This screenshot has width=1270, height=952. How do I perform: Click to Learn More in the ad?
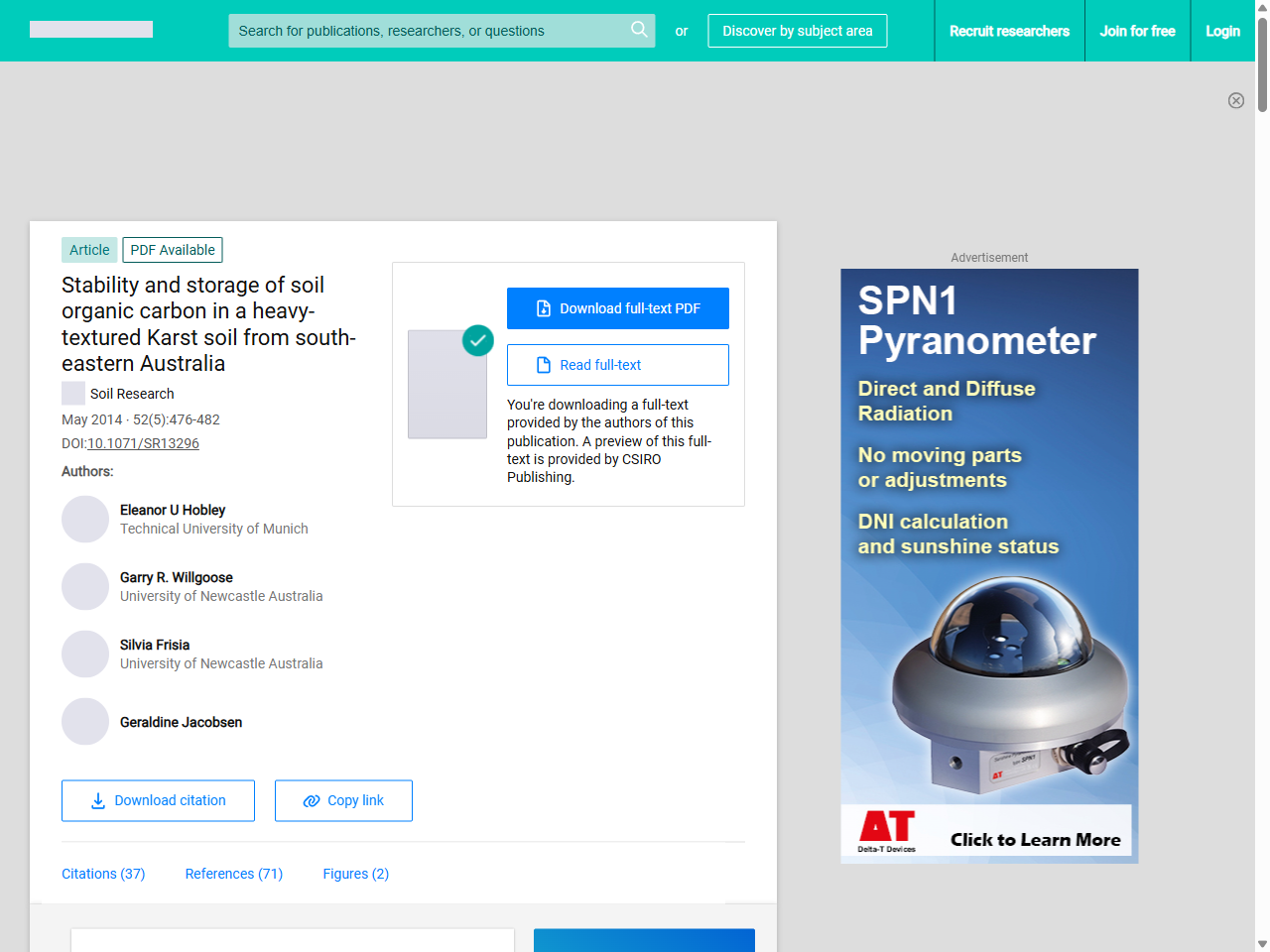(1035, 840)
